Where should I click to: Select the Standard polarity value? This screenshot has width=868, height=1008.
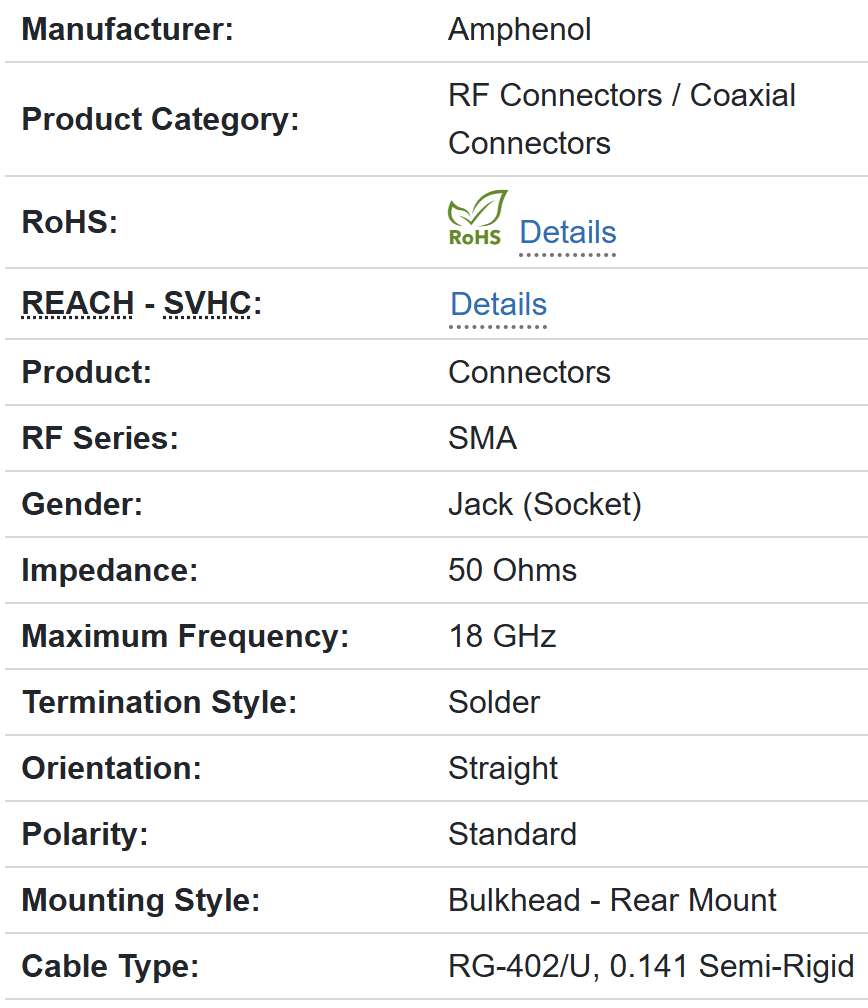coord(512,834)
